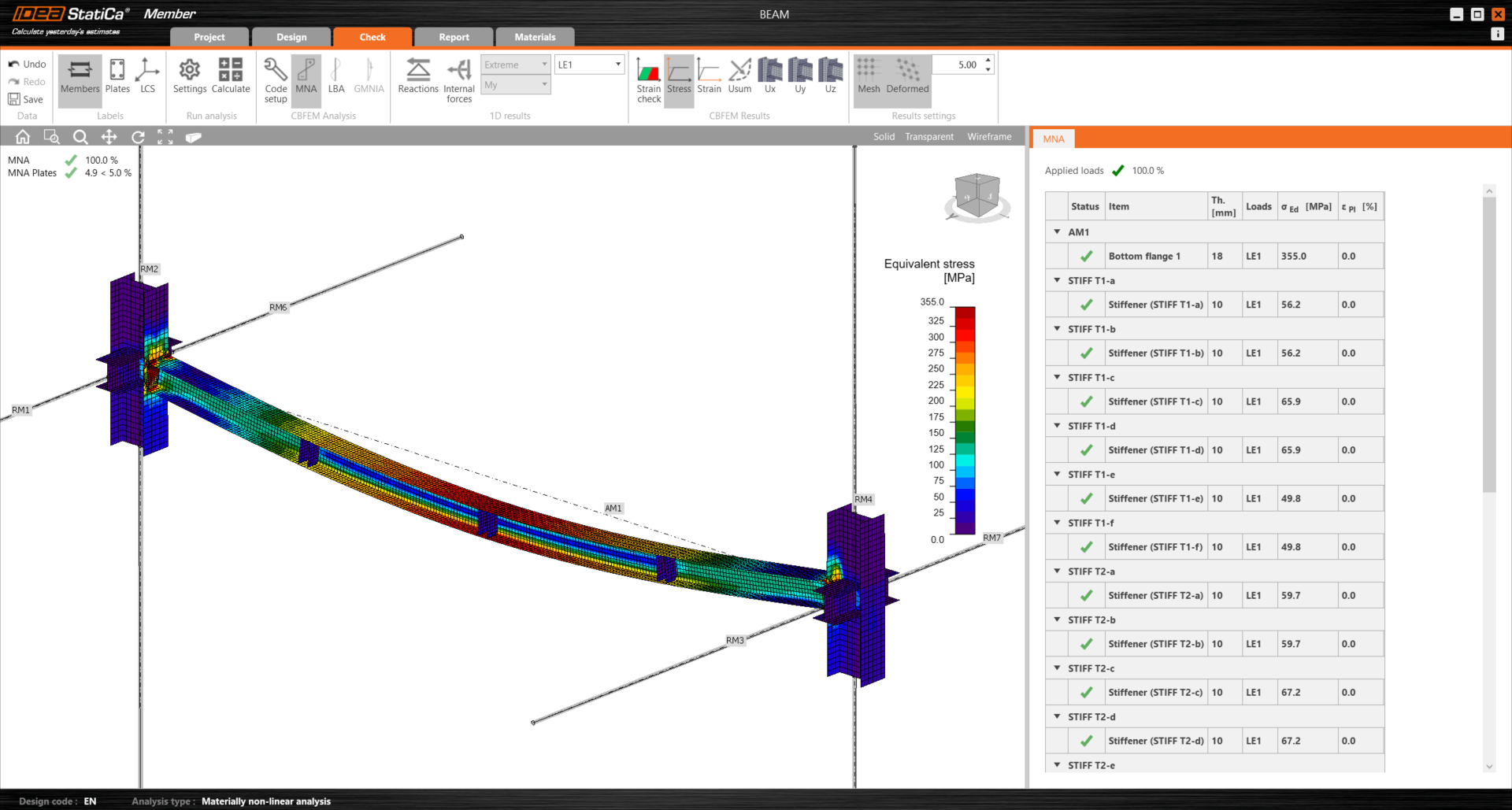Viewport: 1512px width, 810px height.
Task: Collapse the STIFF T1-c group
Action: (x=1057, y=378)
